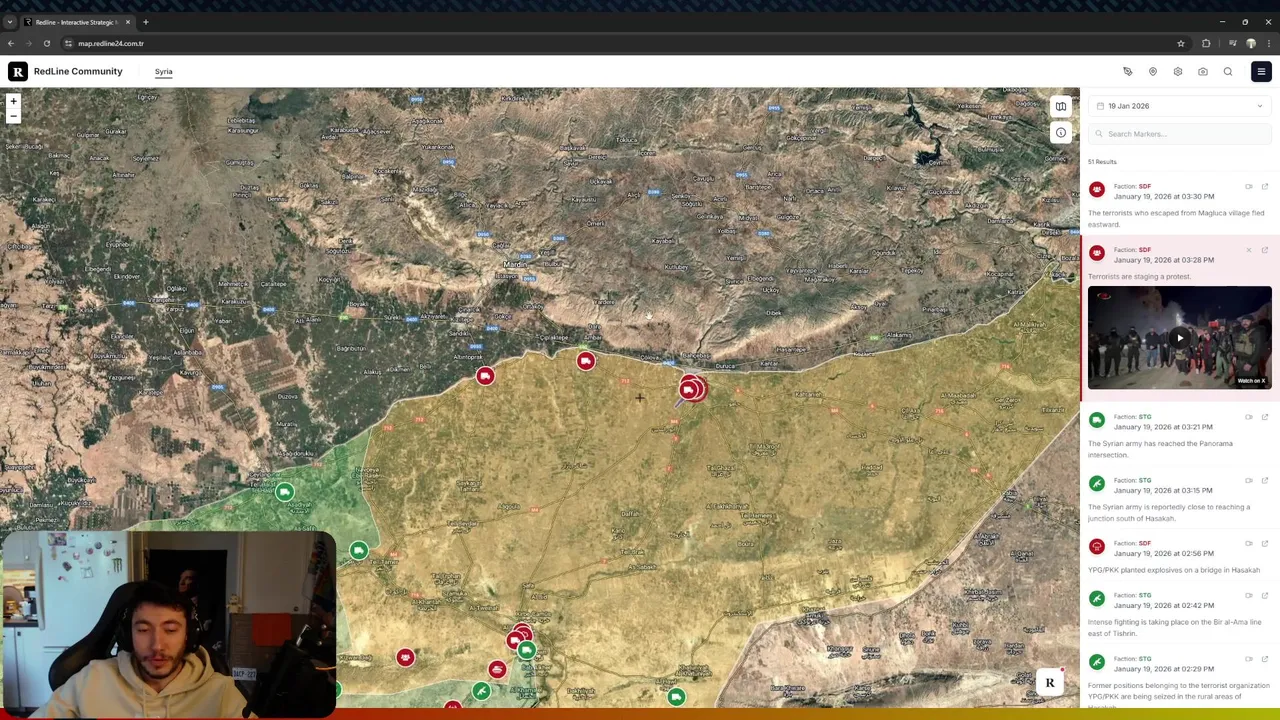1280x720 pixels.
Task: Go back with the browser back arrow
Action: (x=11, y=44)
